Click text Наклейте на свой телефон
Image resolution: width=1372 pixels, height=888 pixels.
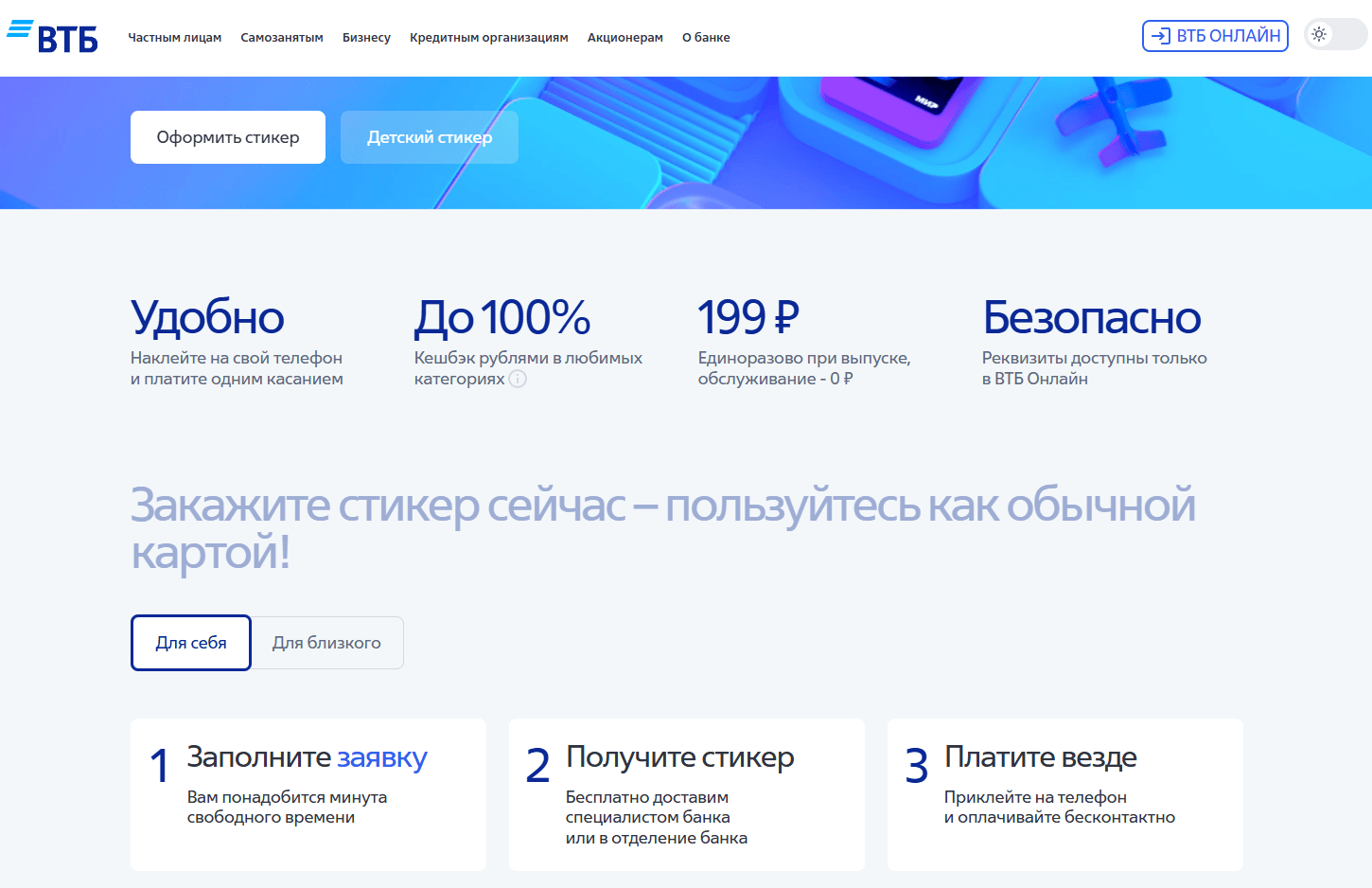point(237,358)
